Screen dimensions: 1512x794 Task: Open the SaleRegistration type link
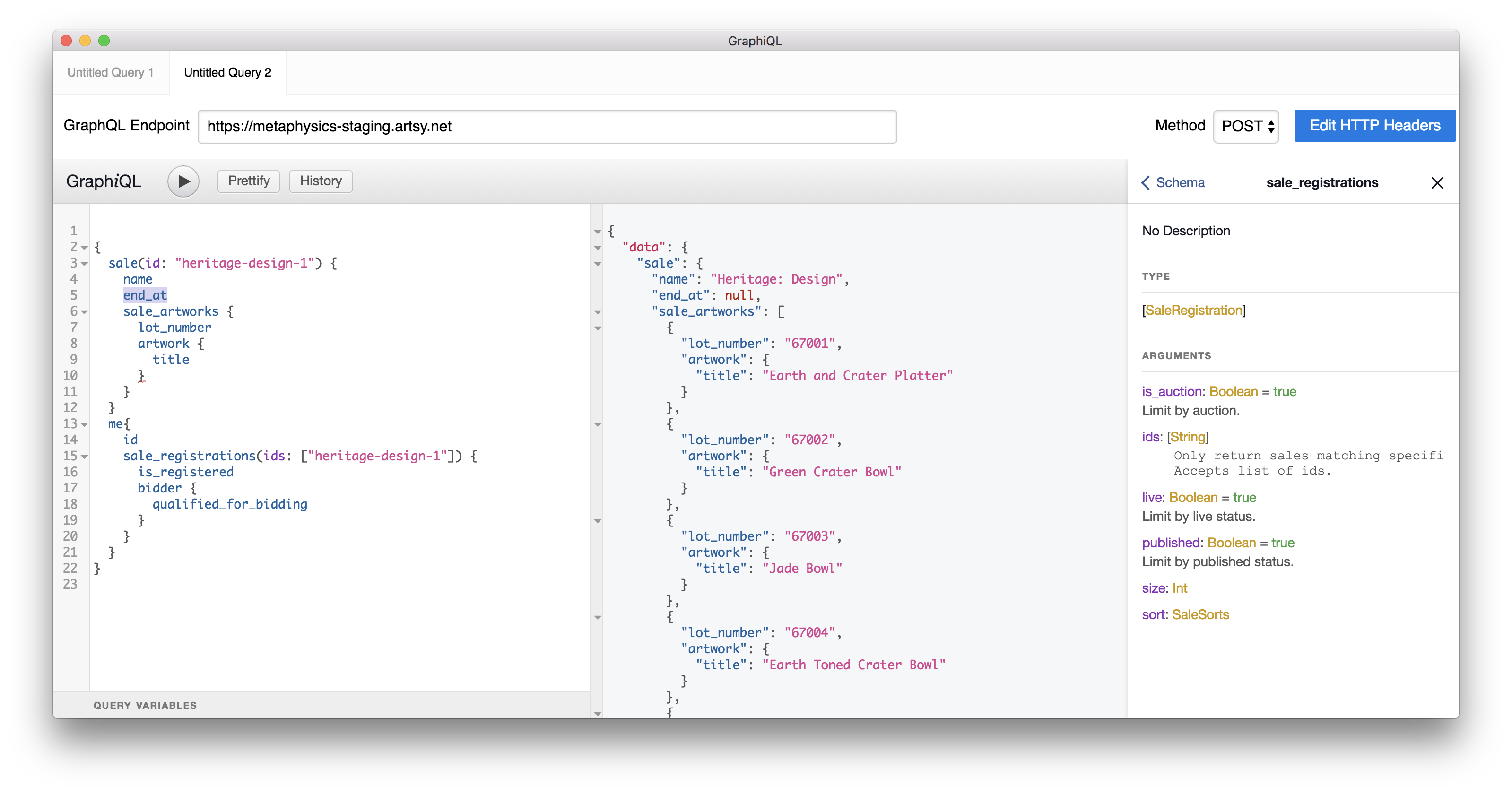(1193, 311)
